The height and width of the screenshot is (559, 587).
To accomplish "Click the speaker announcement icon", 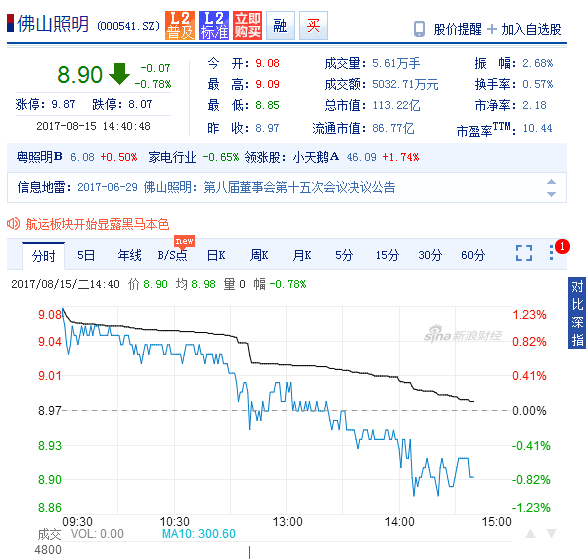I will 13,224.
